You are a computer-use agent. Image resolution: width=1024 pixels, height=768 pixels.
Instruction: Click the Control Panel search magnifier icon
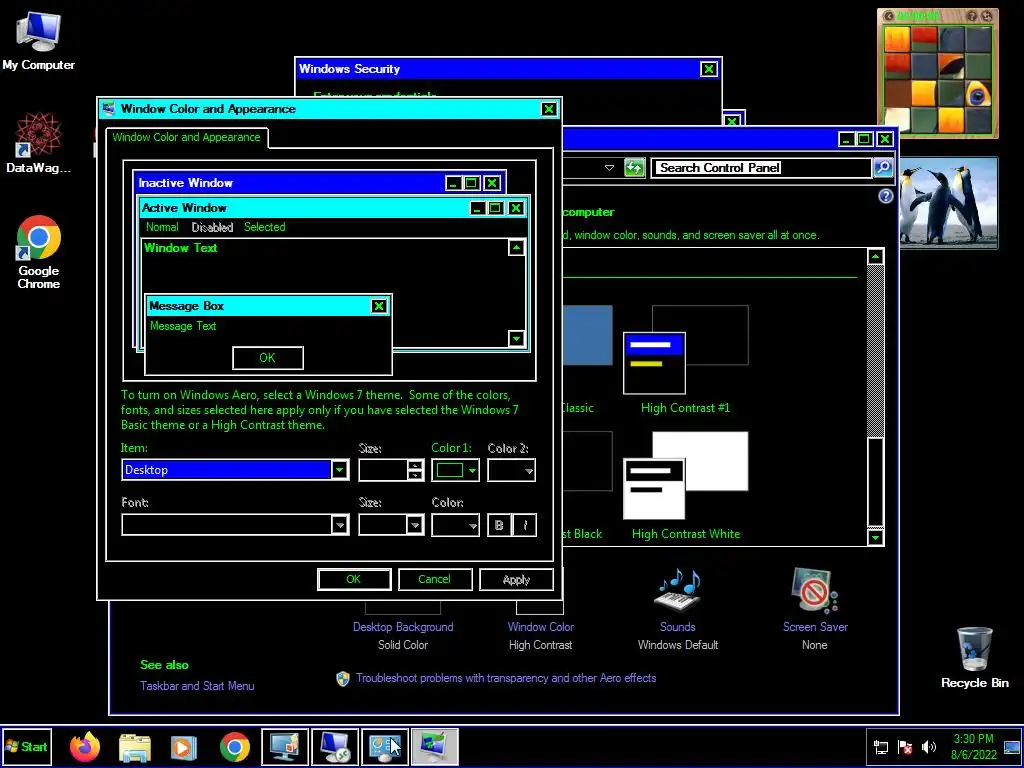coord(883,168)
